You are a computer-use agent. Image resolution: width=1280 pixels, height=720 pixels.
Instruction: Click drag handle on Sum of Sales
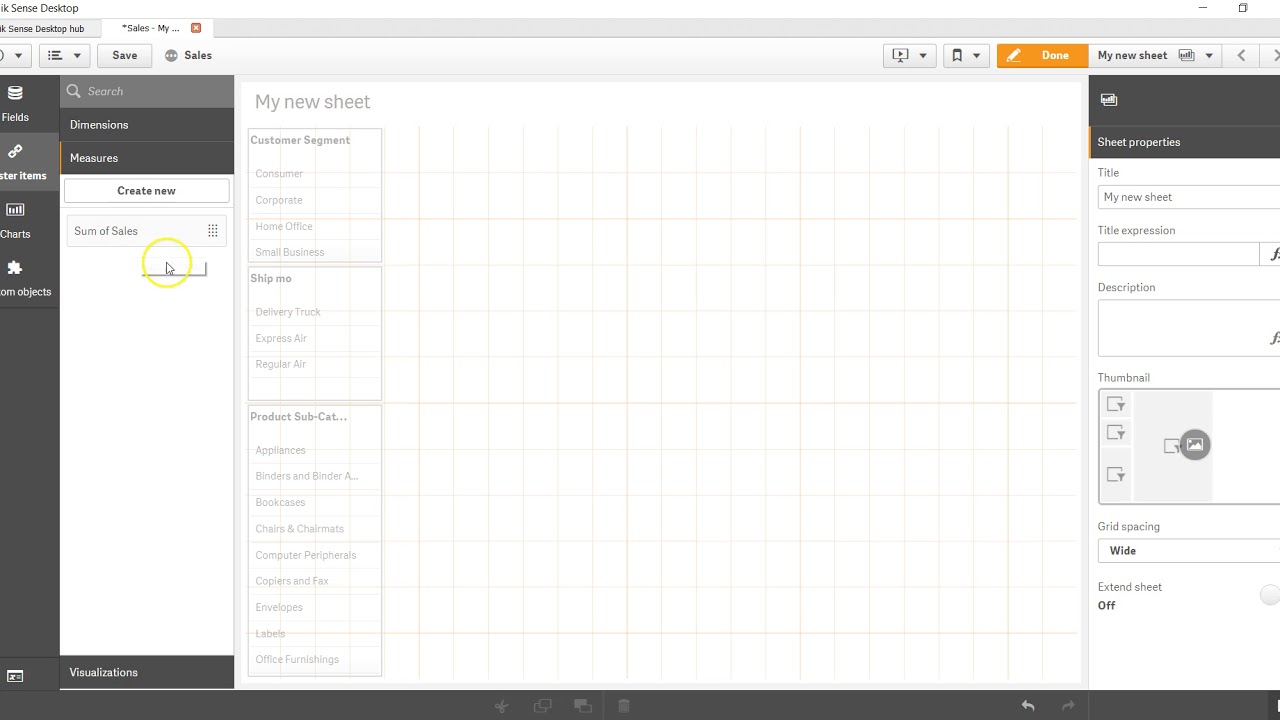coord(212,231)
